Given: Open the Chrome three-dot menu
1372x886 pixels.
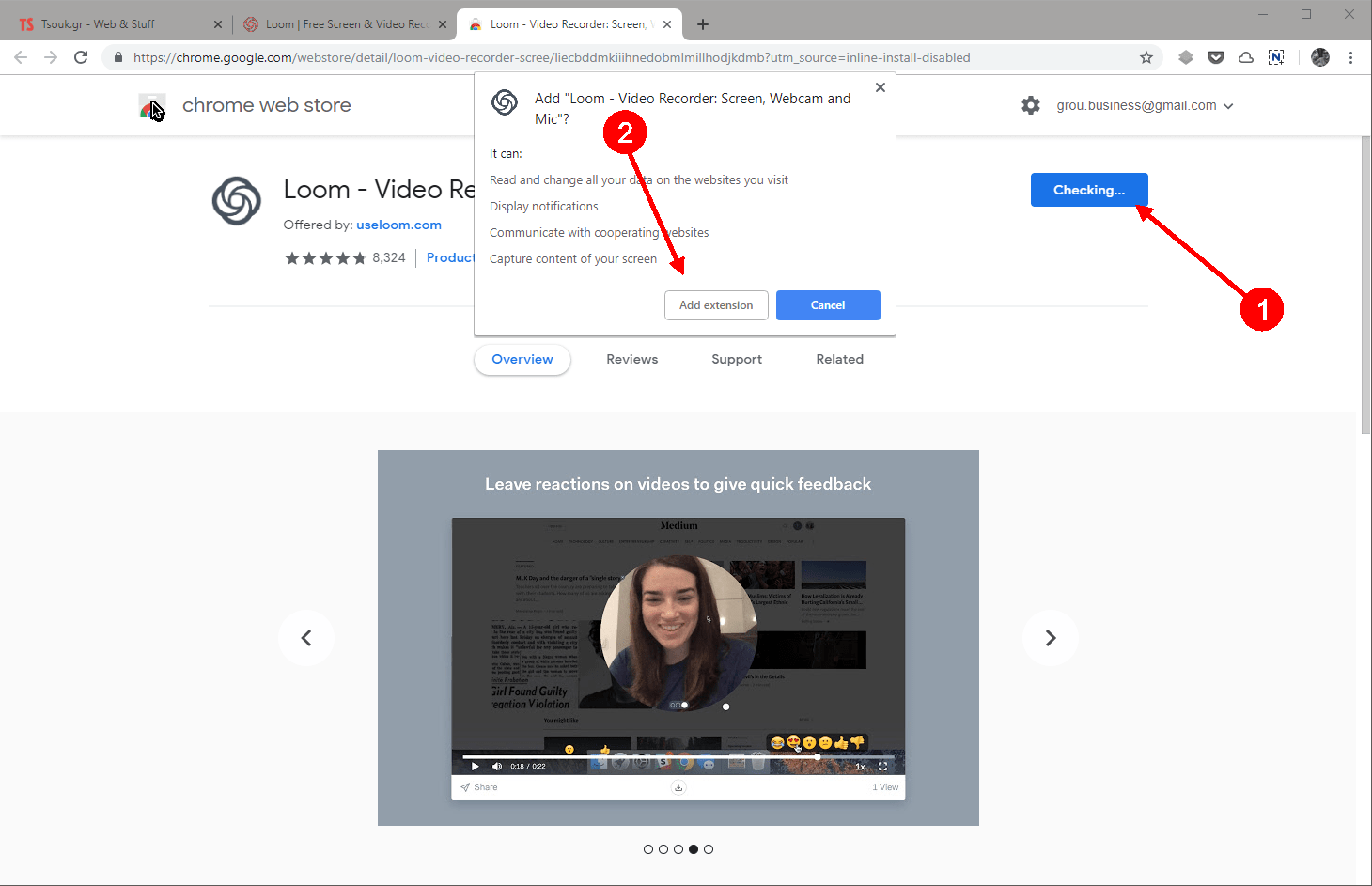Looking at the screenshot, I should pos(1350,57).
